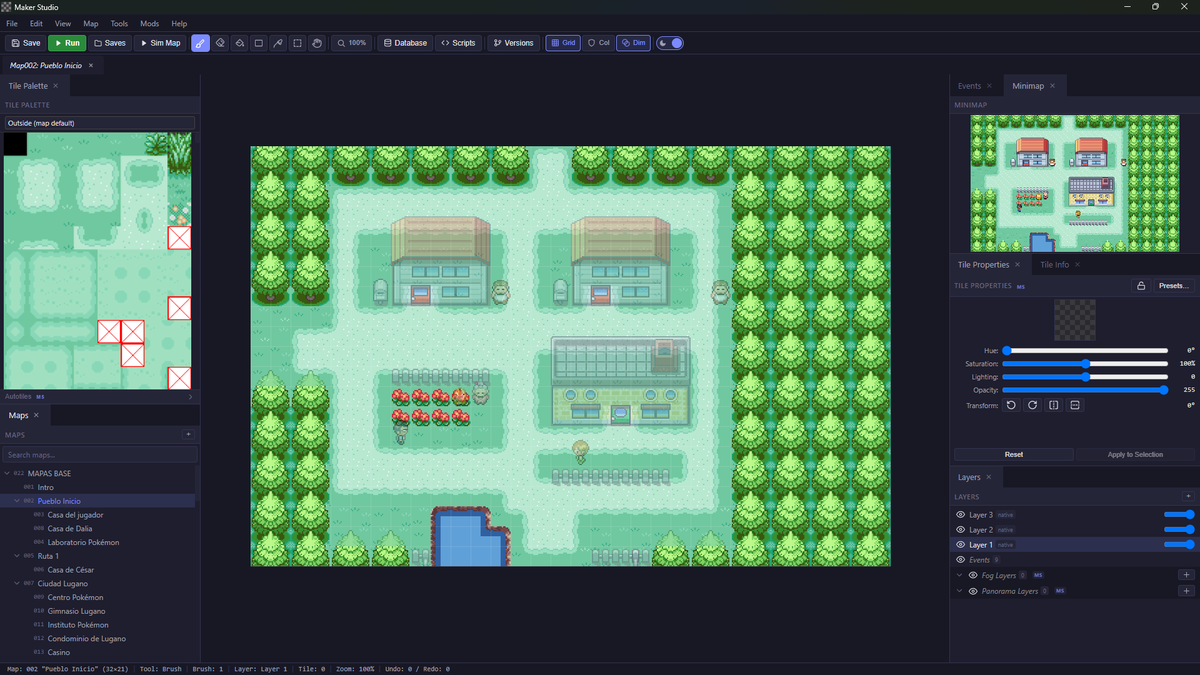Click the Saturation slider
Image resolution: width=1200 pixels, height=675 pixels.
pyautogui.click(x=1085, y=364)
